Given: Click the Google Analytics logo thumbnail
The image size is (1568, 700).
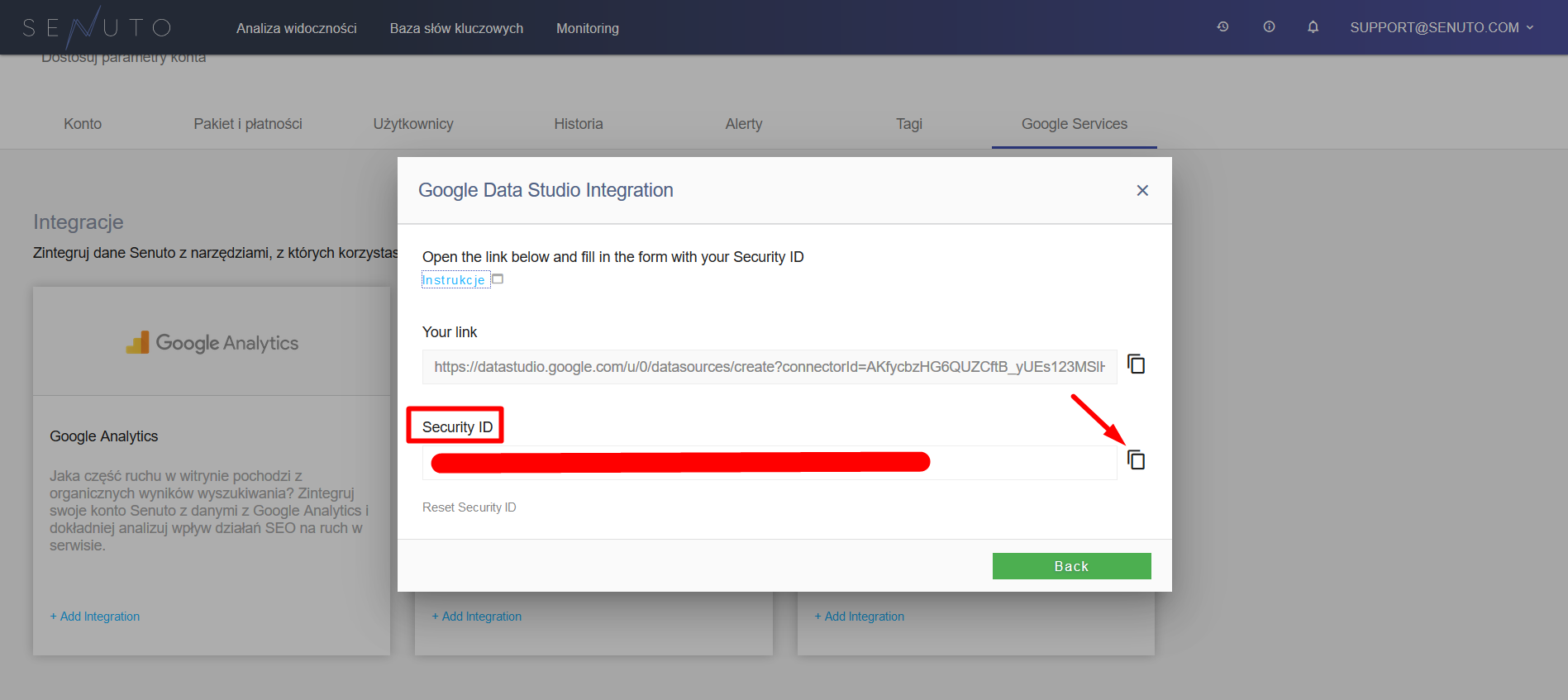Looking at the screenshot, I should click(x=212, y=342).
